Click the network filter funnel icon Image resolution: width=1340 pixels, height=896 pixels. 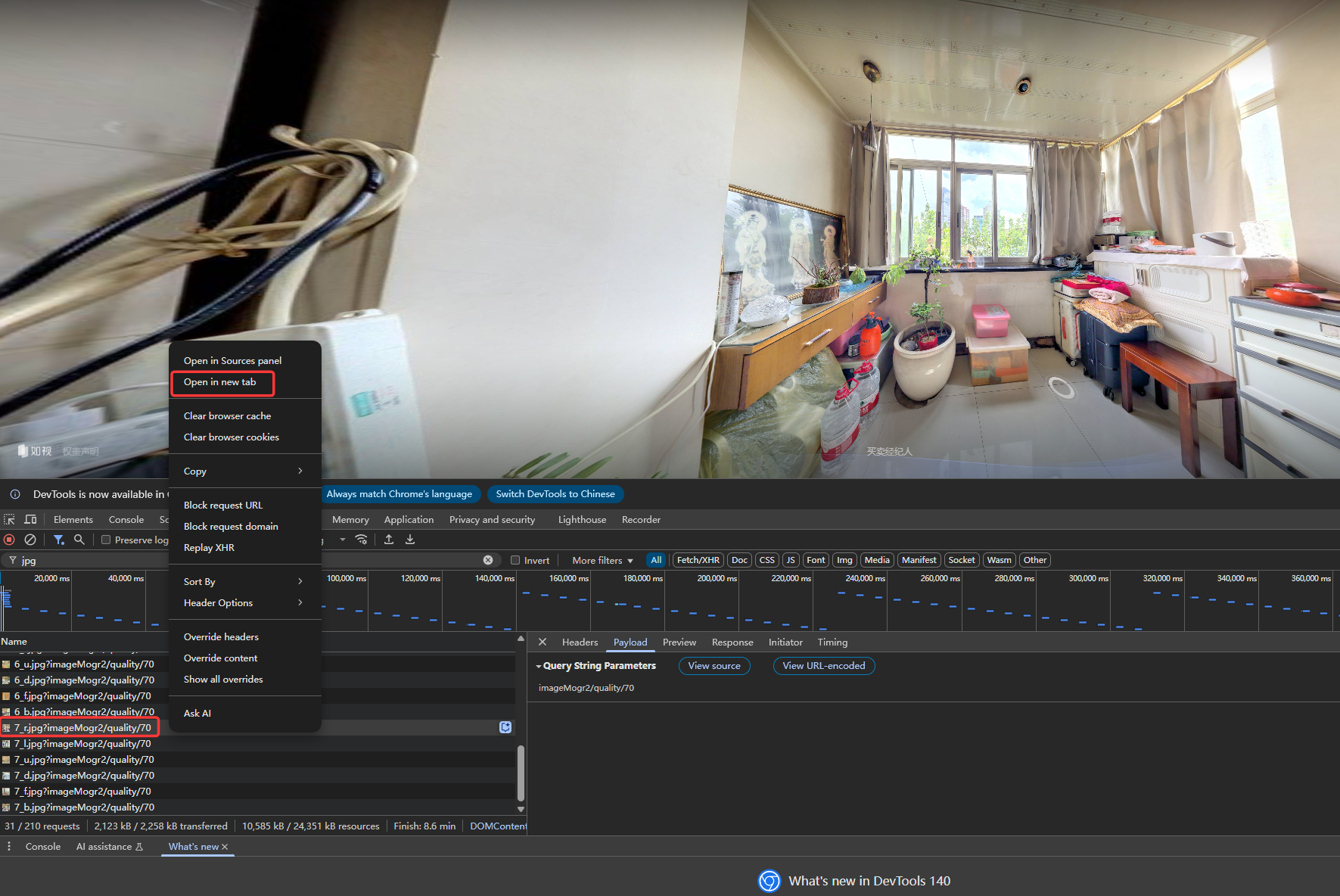pyautogui.click(x=58, y=540)
